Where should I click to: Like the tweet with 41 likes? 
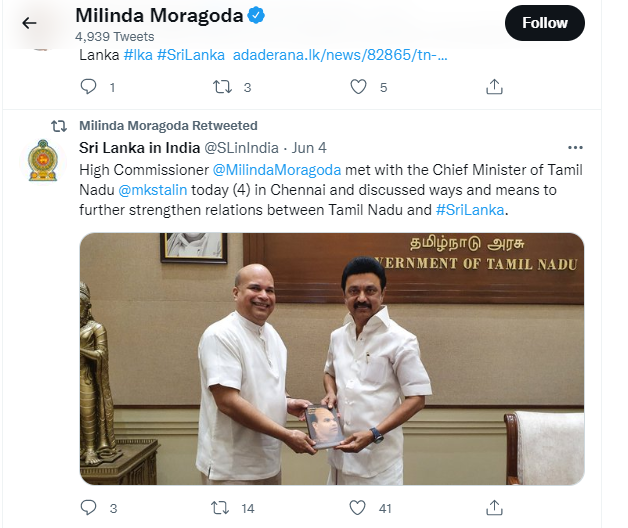pos(357,508)
